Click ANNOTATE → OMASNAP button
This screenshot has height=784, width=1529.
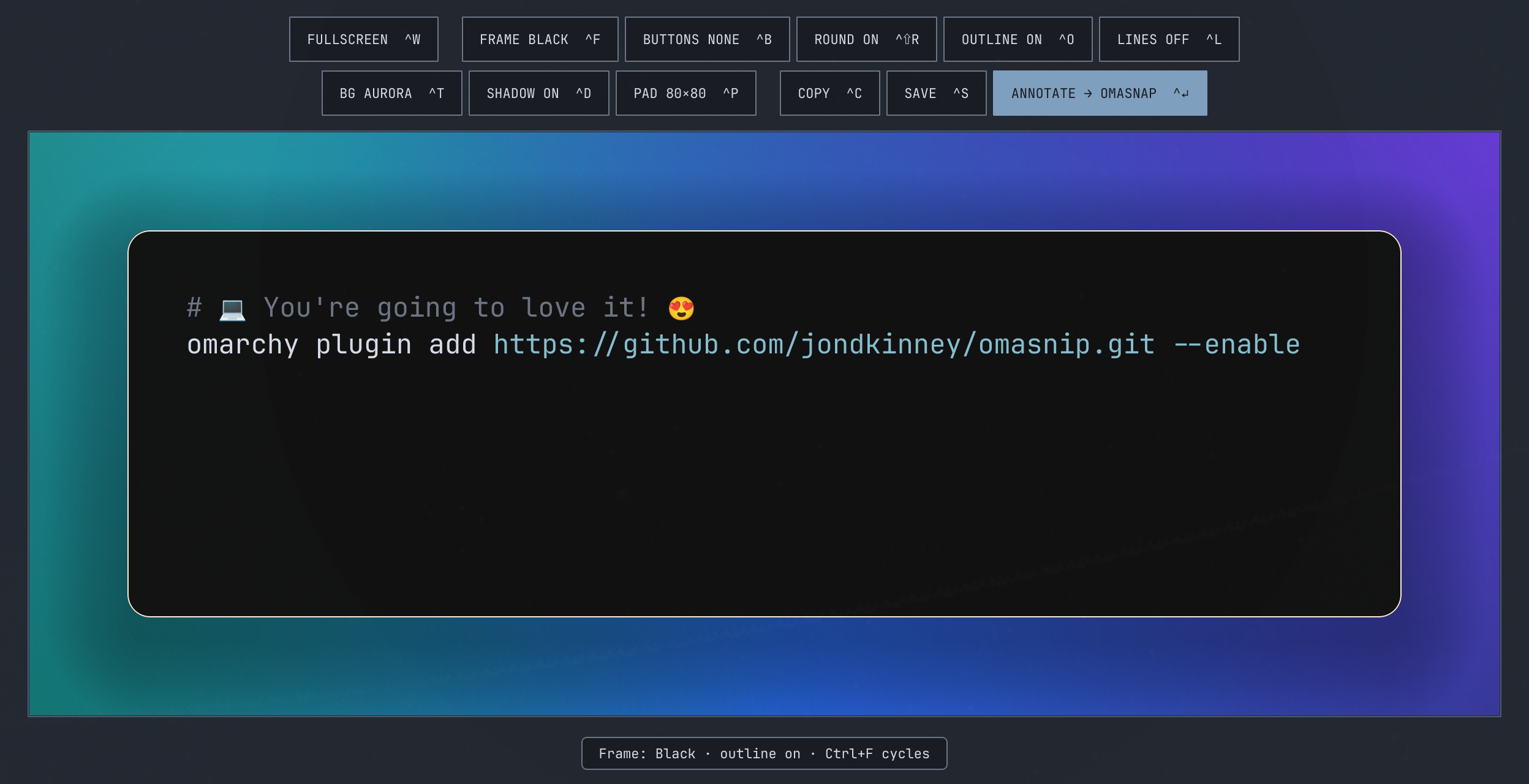coord(1100,93)
